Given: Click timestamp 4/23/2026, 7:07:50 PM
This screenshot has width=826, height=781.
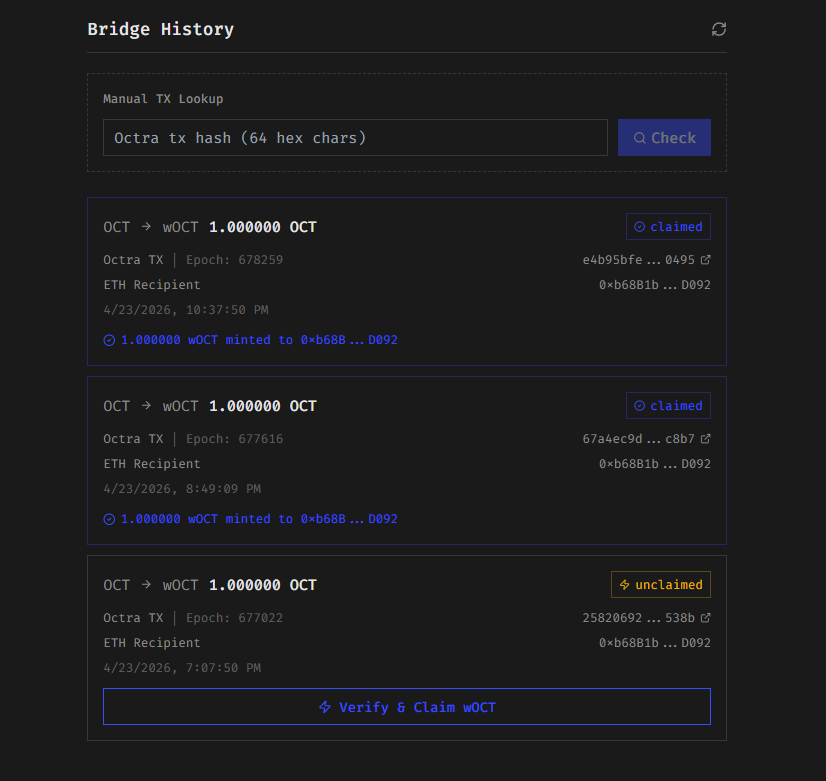Looking at the screenshot, I should [x=182, y=668].
